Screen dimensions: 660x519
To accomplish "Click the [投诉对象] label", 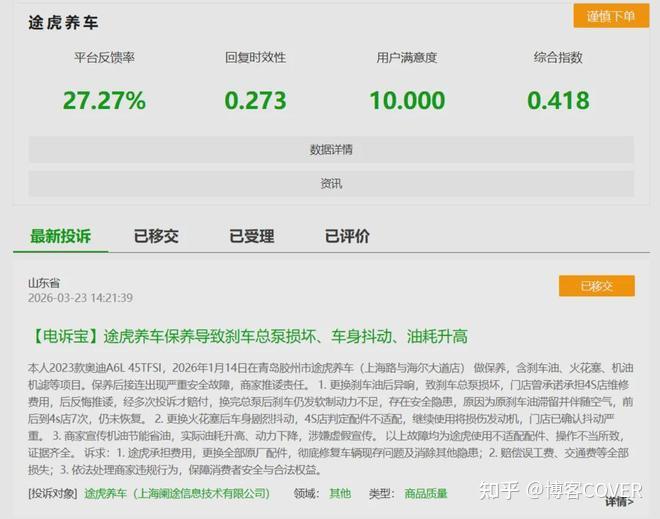I will (53, 493).
